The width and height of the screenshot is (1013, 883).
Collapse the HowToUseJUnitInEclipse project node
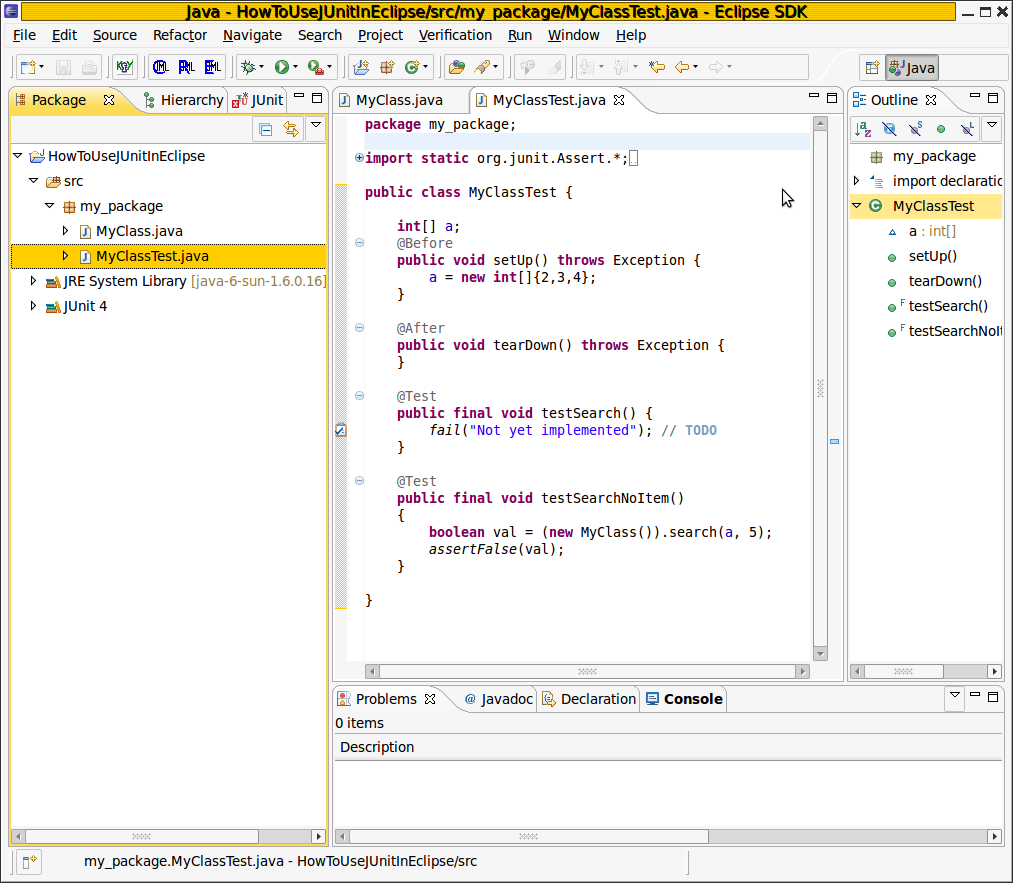coord(18,156)
